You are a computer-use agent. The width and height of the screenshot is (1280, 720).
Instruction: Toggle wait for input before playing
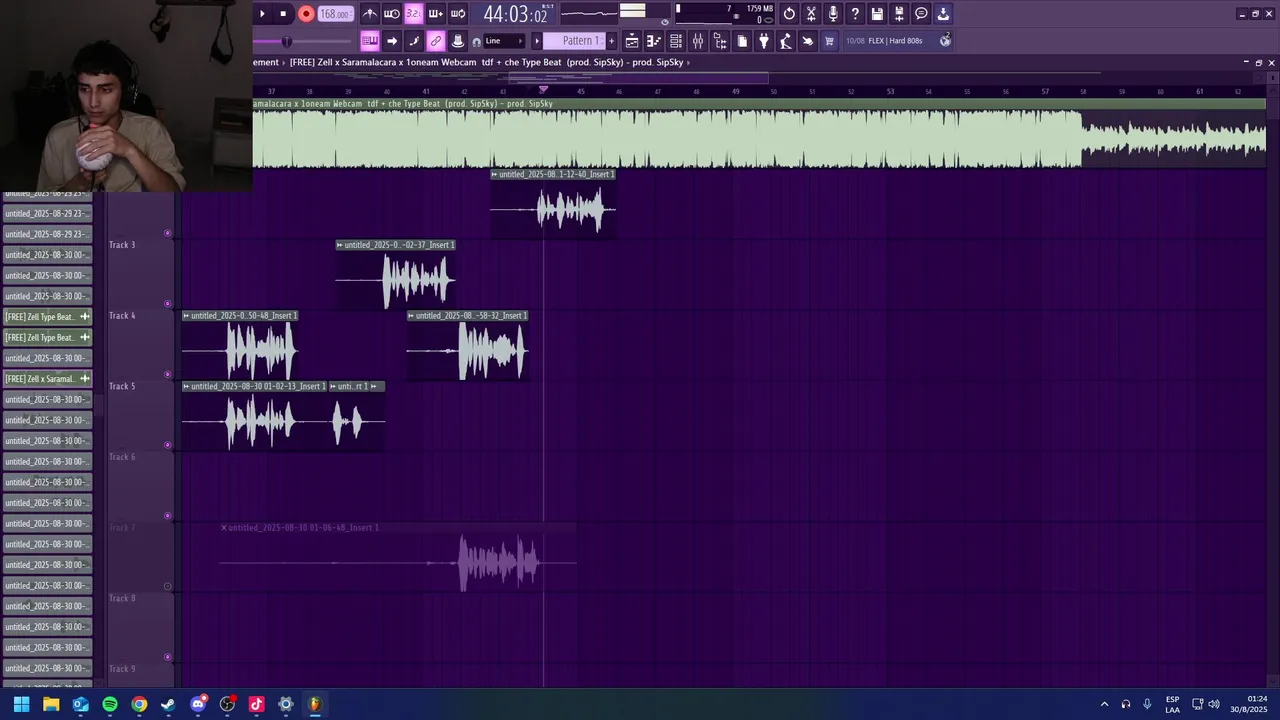point(392,14)
